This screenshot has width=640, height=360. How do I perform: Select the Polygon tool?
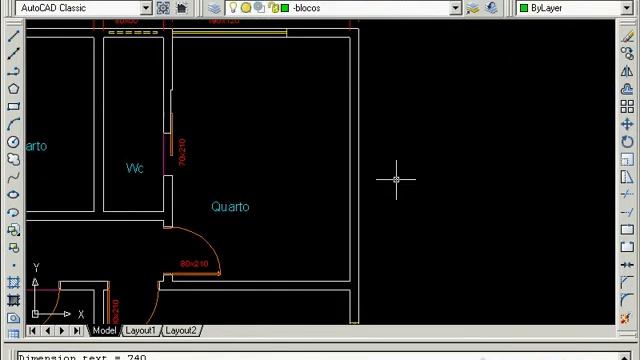pos(13,89)
